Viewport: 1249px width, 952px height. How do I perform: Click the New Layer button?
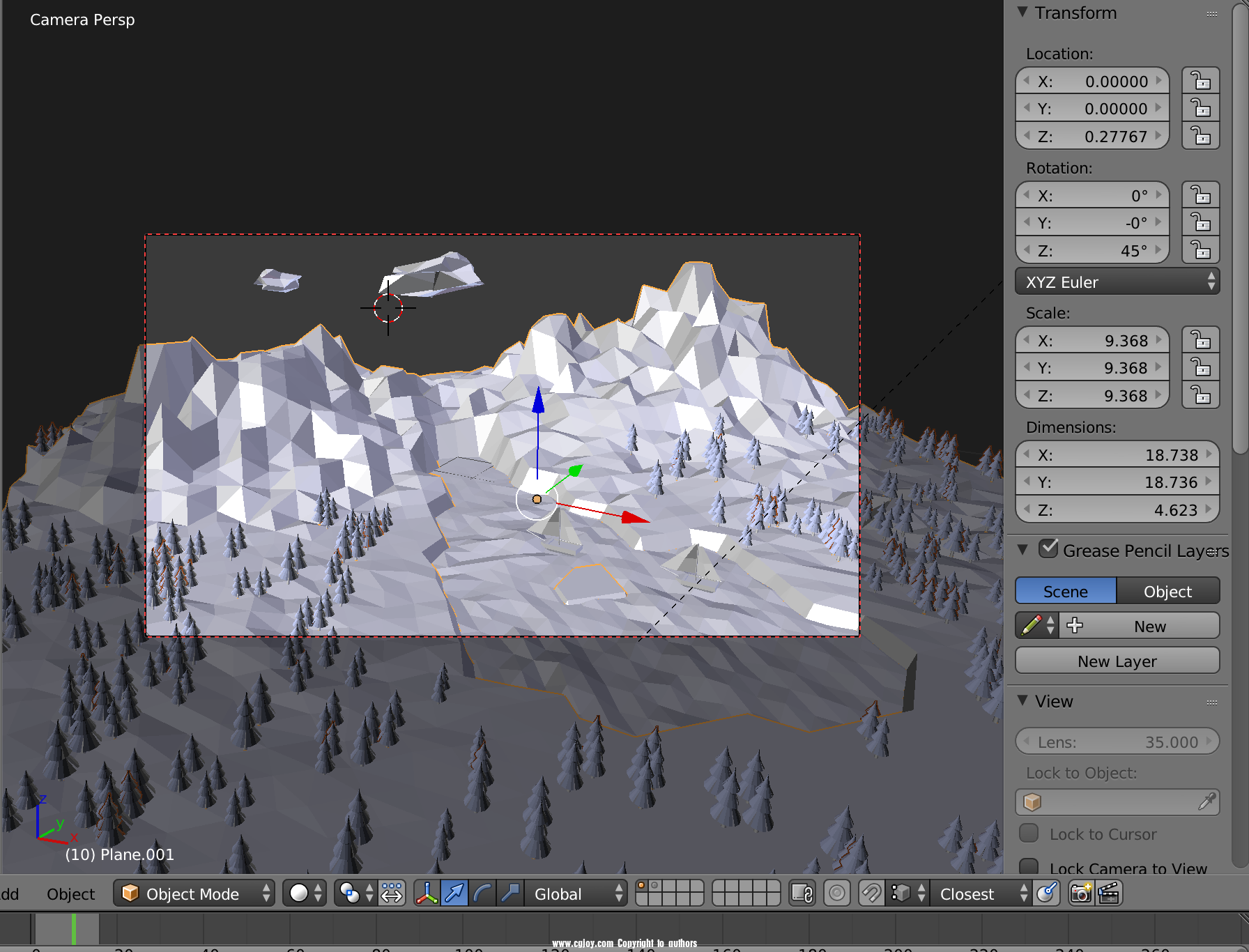[x=1117, y=661]
